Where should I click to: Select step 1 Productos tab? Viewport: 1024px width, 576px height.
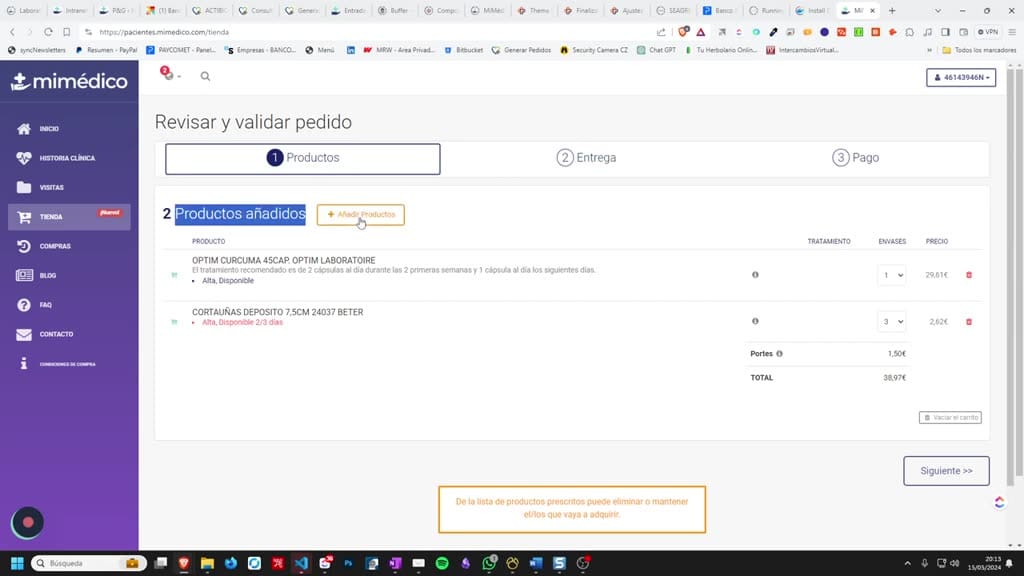coord(302,159)
